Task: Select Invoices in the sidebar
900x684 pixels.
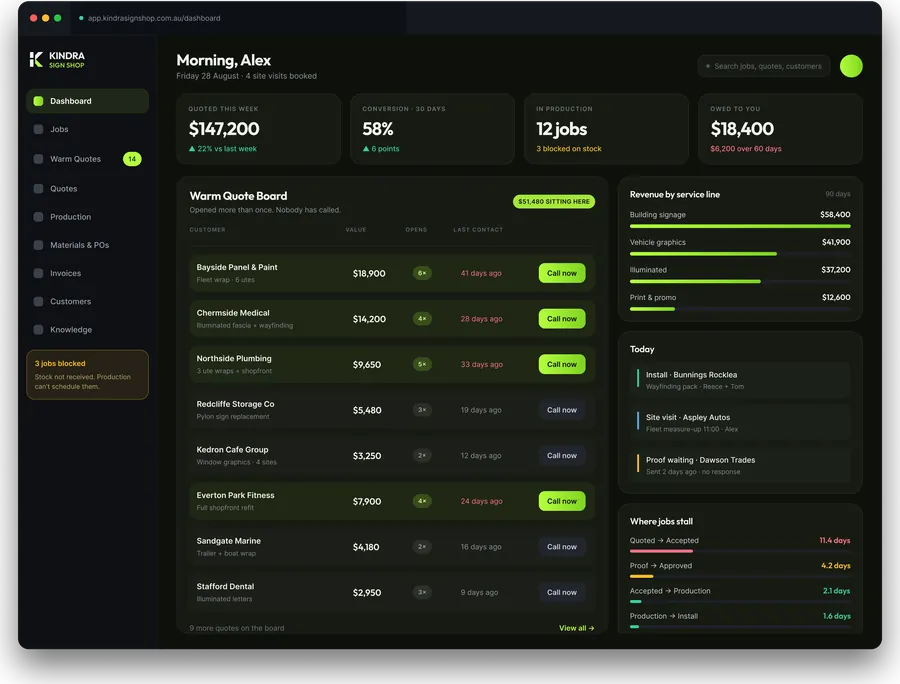Action: 87,273
